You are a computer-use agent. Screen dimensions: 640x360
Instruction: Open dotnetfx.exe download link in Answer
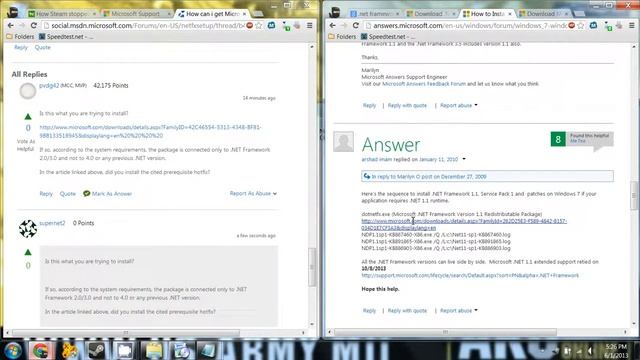pyautogui.click(x=464, y=224)
